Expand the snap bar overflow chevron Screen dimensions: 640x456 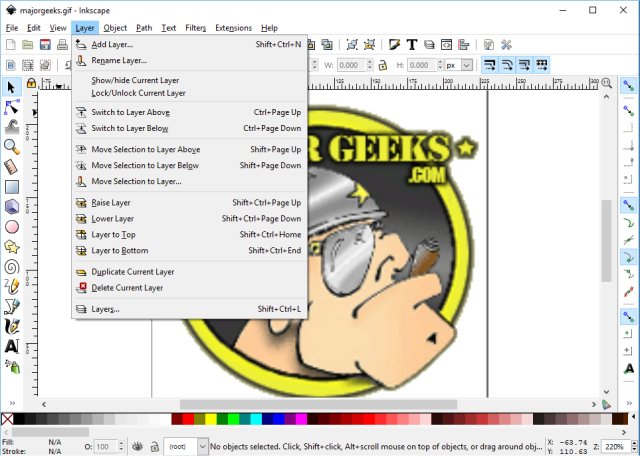point(629,403)
